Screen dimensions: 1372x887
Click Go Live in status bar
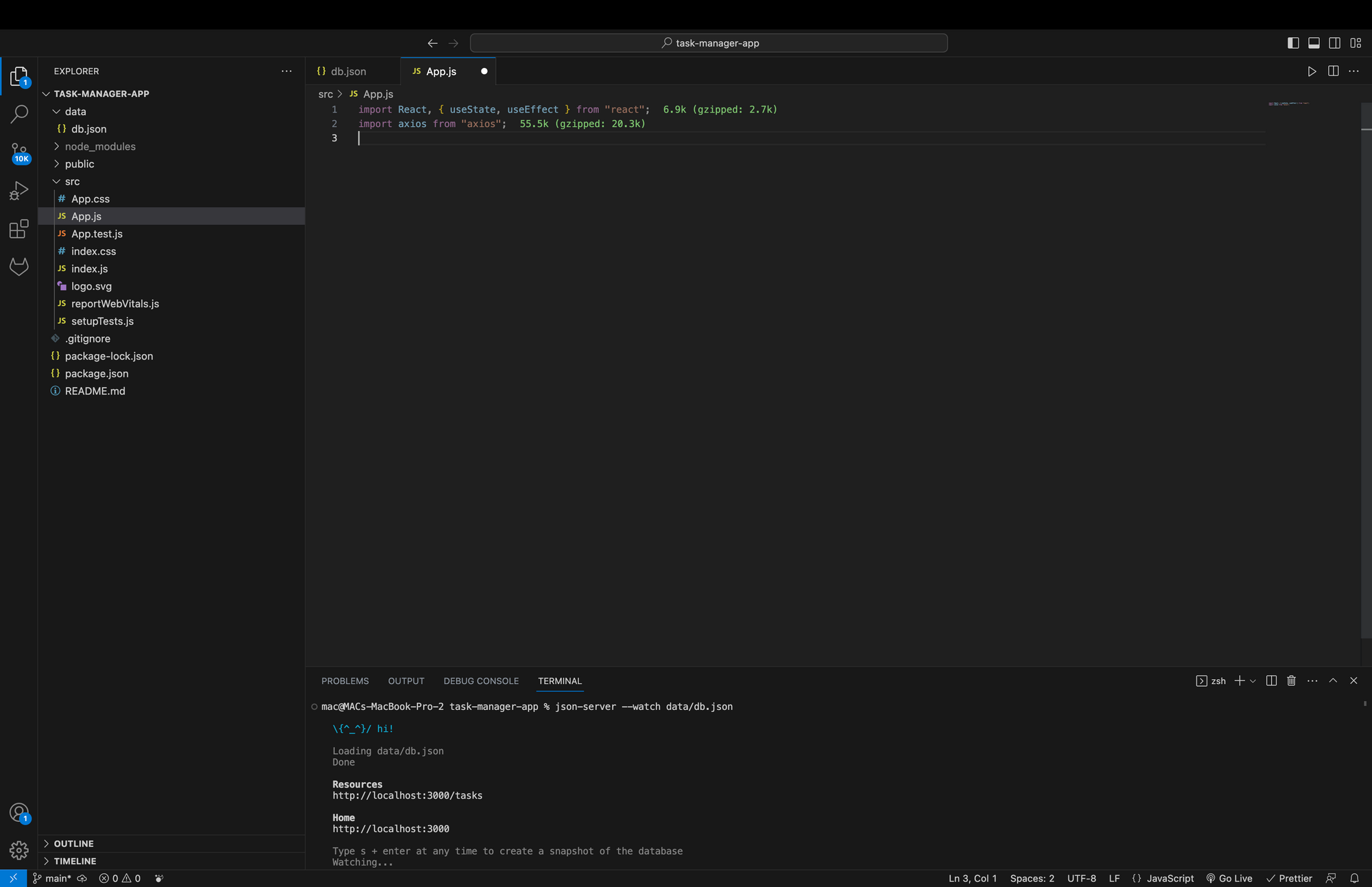[1229, 878]
